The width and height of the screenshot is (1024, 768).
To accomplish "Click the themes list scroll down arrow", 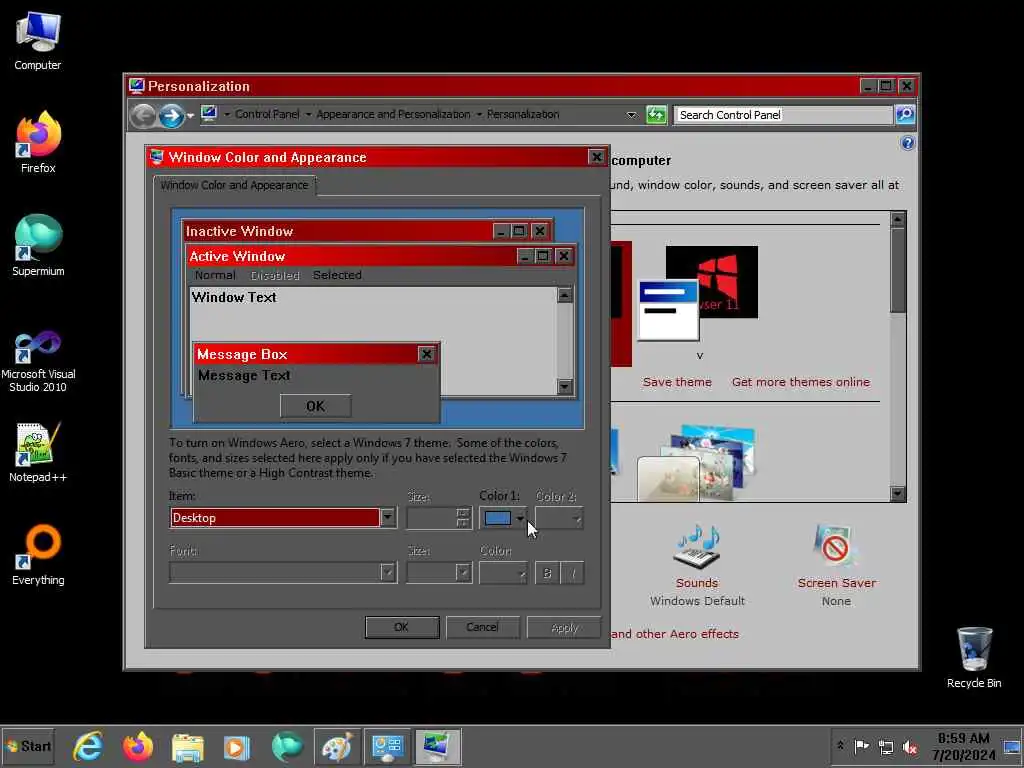I will pos(898,494).
